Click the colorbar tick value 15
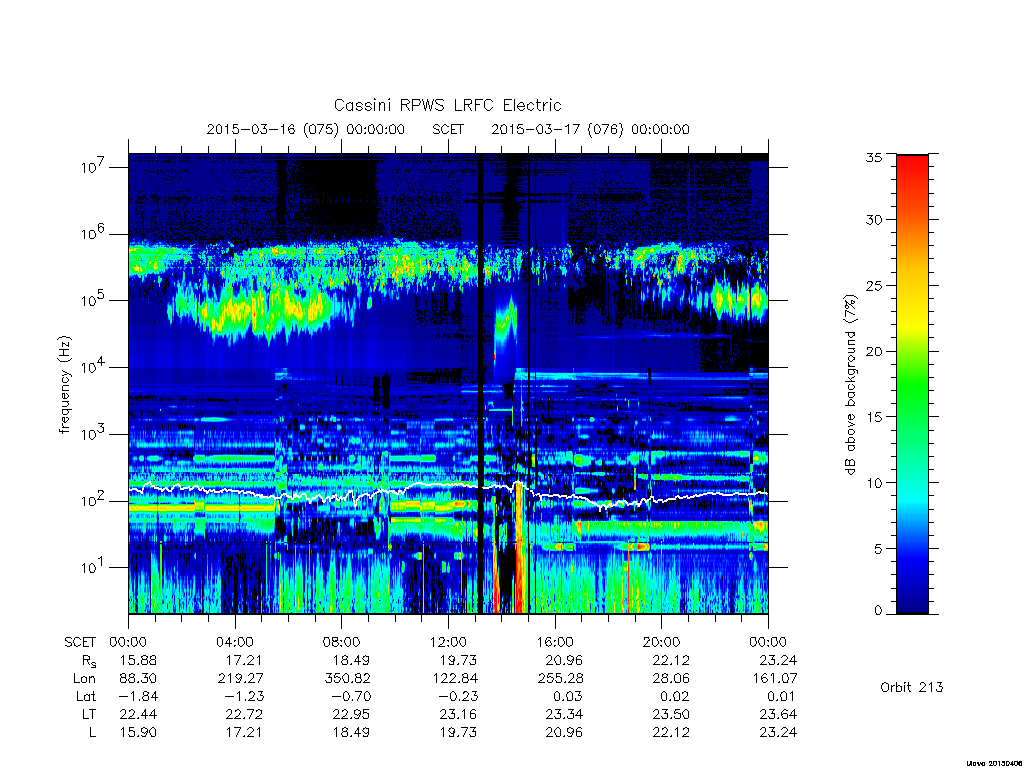1024x768 pixels. click(x=874, y=417)
